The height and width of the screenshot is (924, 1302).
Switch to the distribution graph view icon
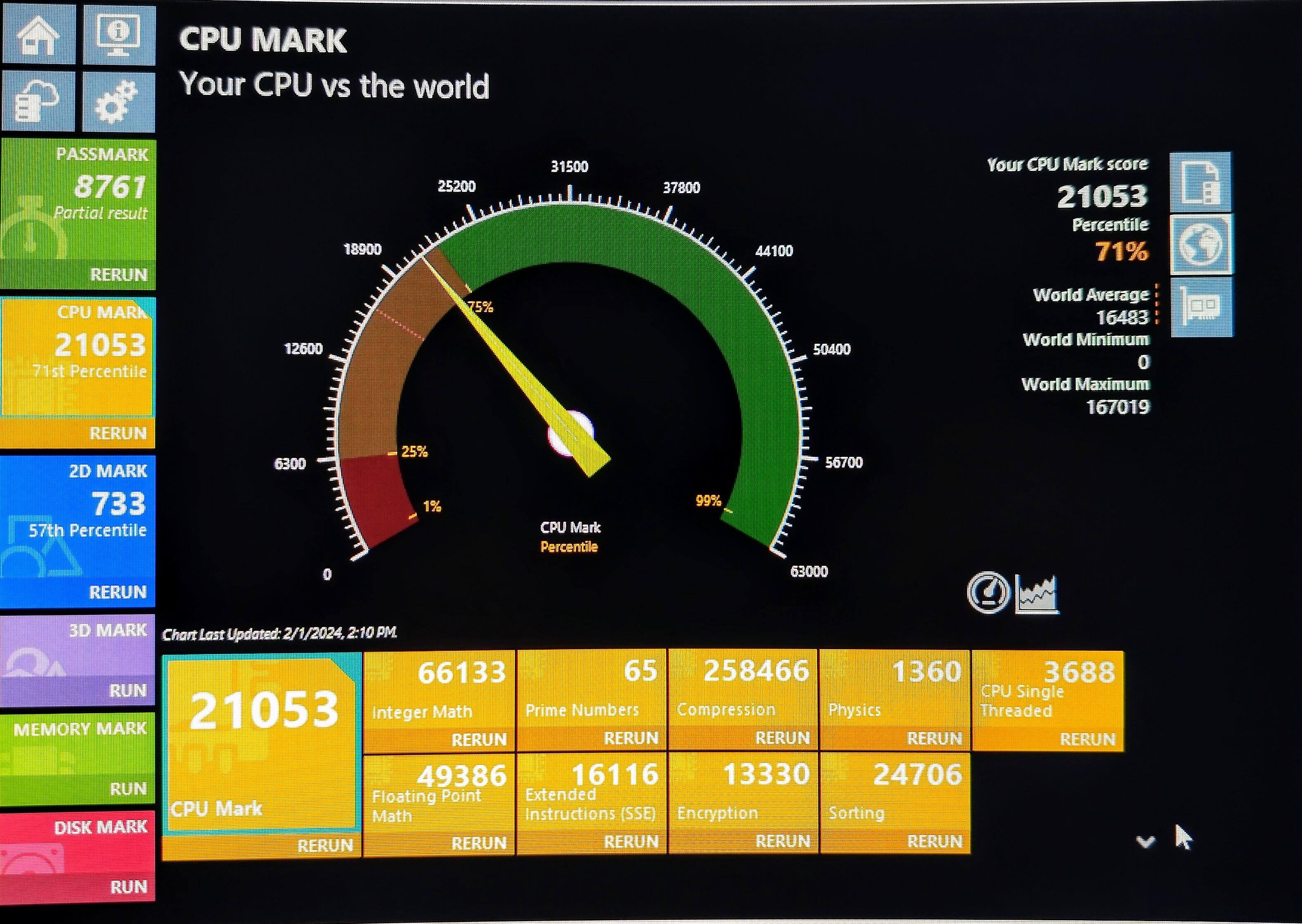[x=1037, y=594]
